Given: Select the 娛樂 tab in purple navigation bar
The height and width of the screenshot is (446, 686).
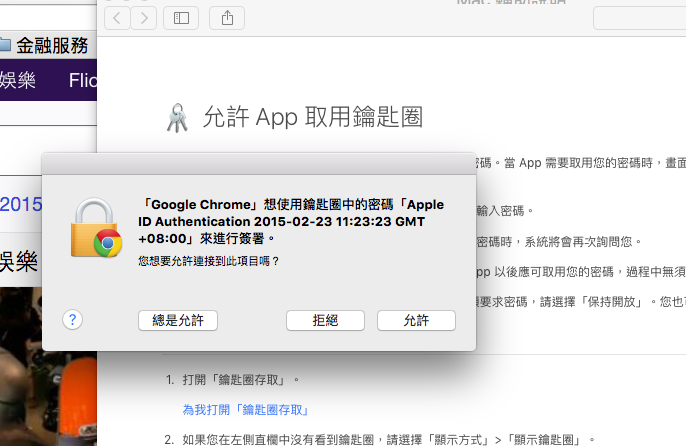Looking at the screenshot, I should coord(18,80).
